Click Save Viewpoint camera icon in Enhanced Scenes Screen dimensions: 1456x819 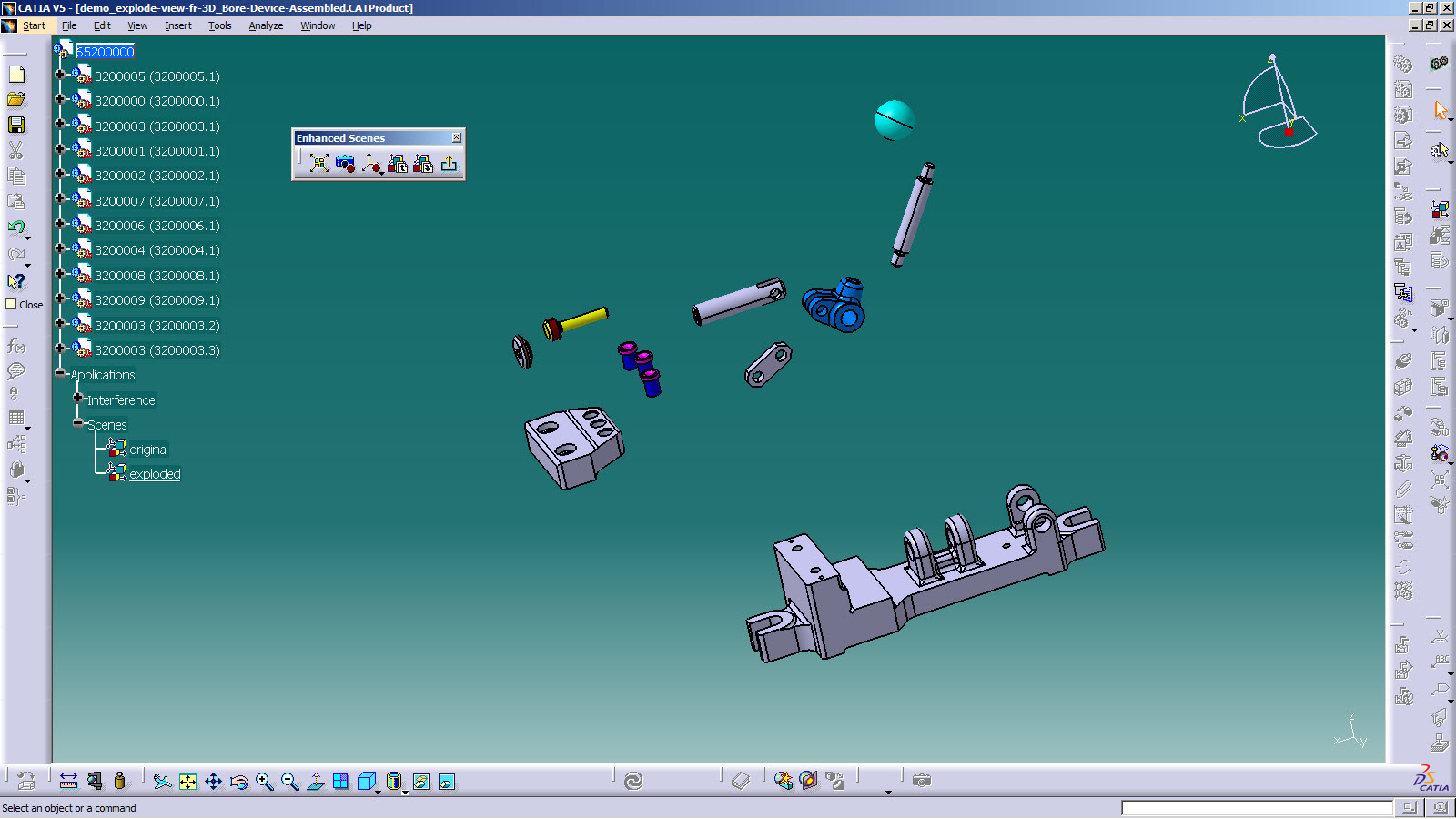(x=344, y=163)
